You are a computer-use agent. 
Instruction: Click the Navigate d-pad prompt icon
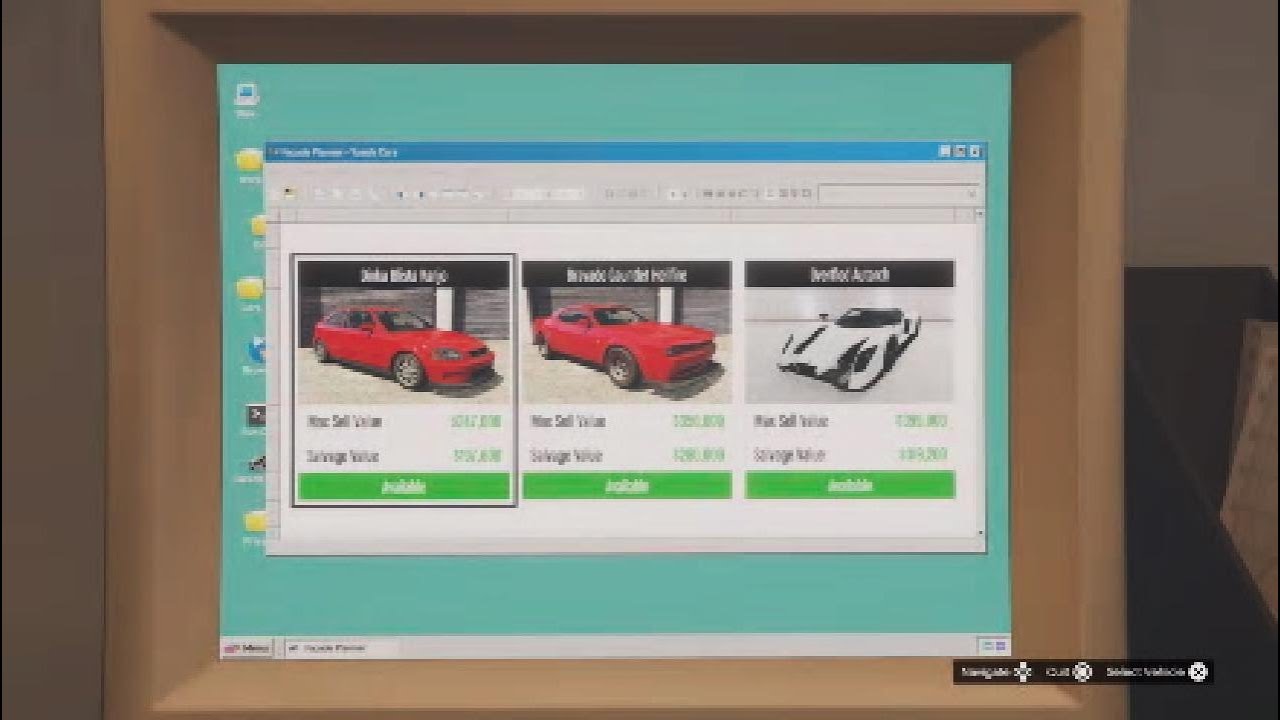click(x=1022, y=672)
